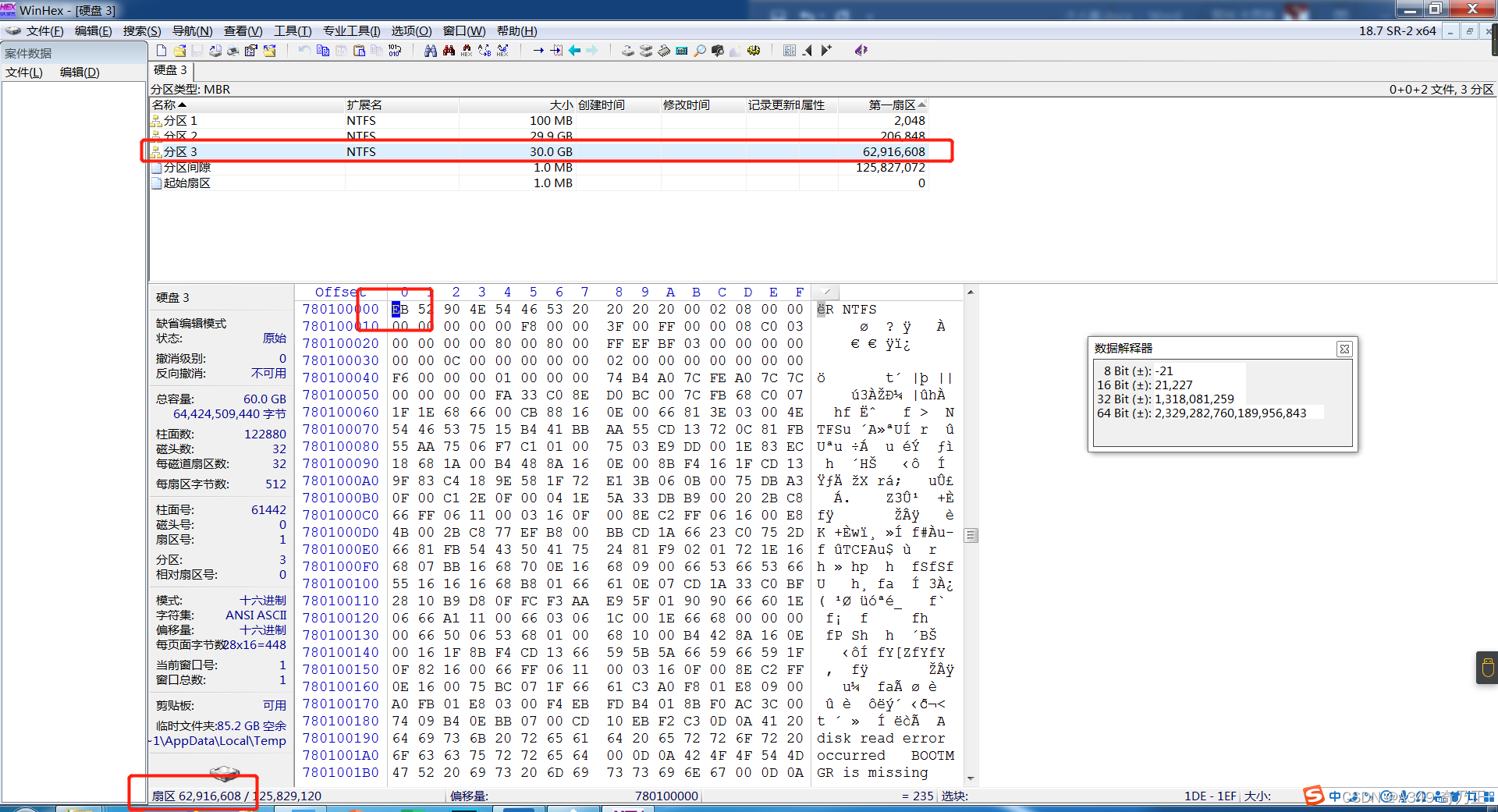Click the Calculator toolbar icon
This screenshot has width=1498, height=812.
click(x=682, y=51)
